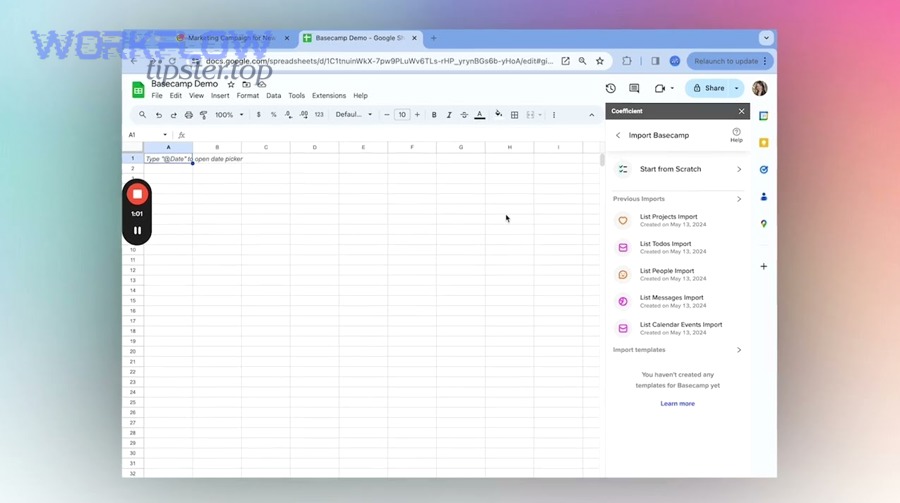Open the Extensions menu
Screen dimensions: 900x503
329,96
